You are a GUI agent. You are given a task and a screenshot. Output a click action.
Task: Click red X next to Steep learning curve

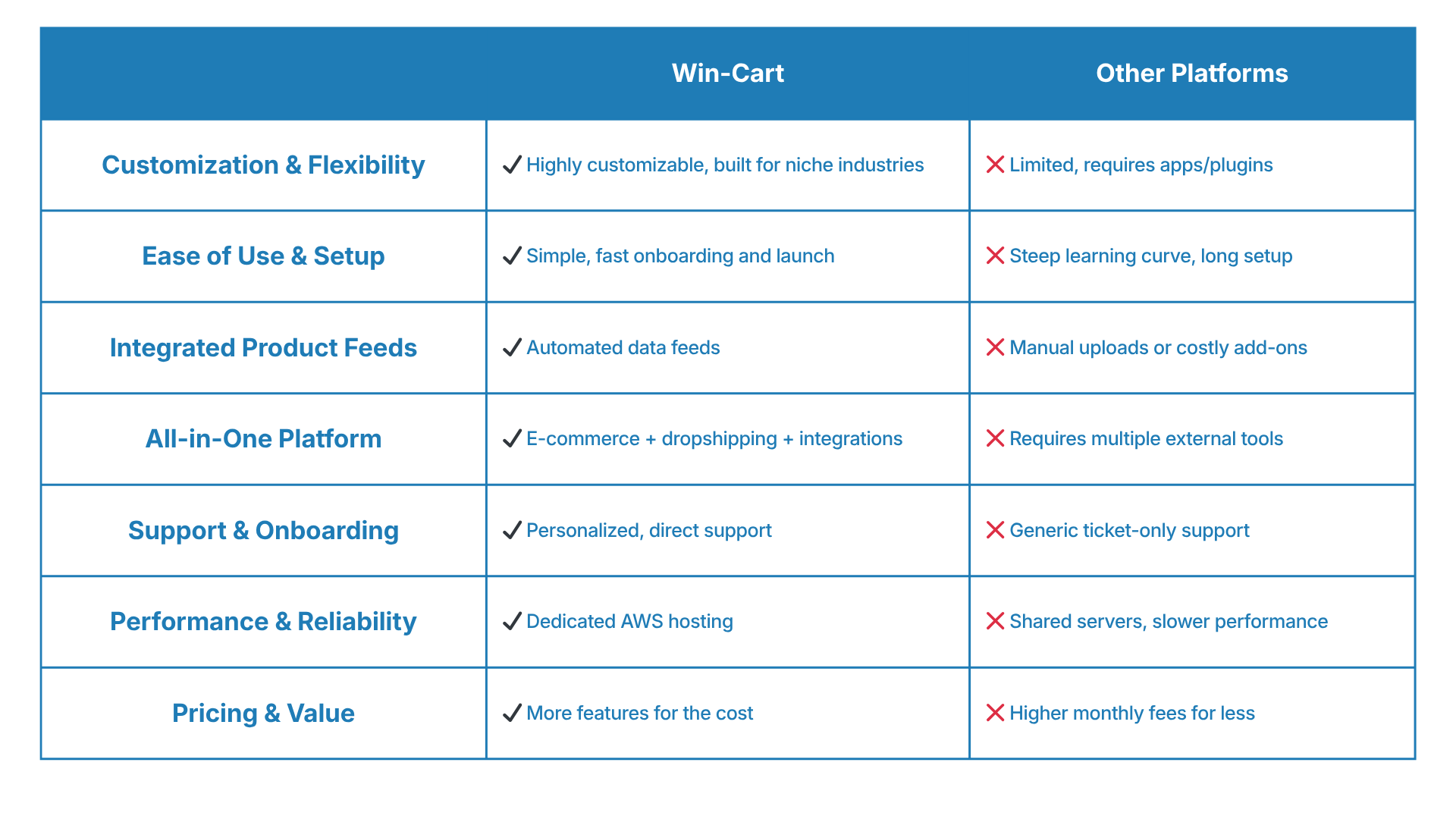coord(995,256)
